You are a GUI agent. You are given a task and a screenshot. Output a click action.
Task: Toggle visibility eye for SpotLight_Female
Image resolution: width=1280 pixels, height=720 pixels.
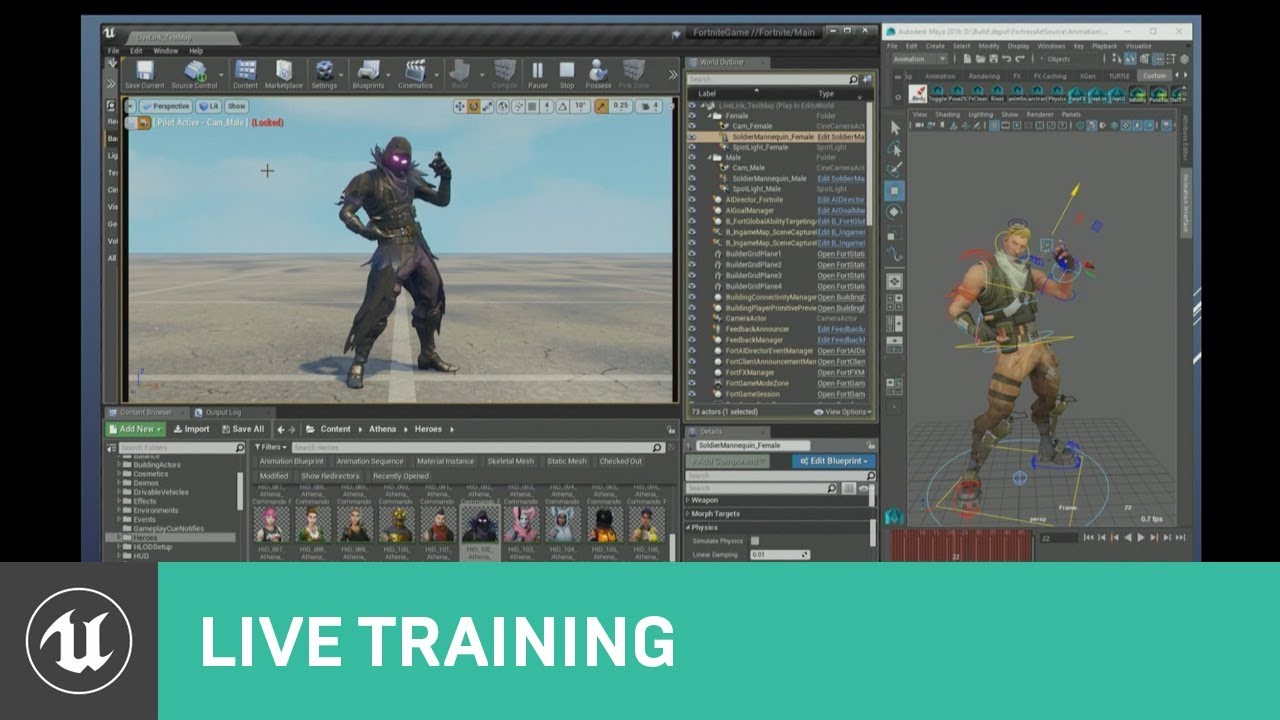pyautogui.click(x=691, y=147)
